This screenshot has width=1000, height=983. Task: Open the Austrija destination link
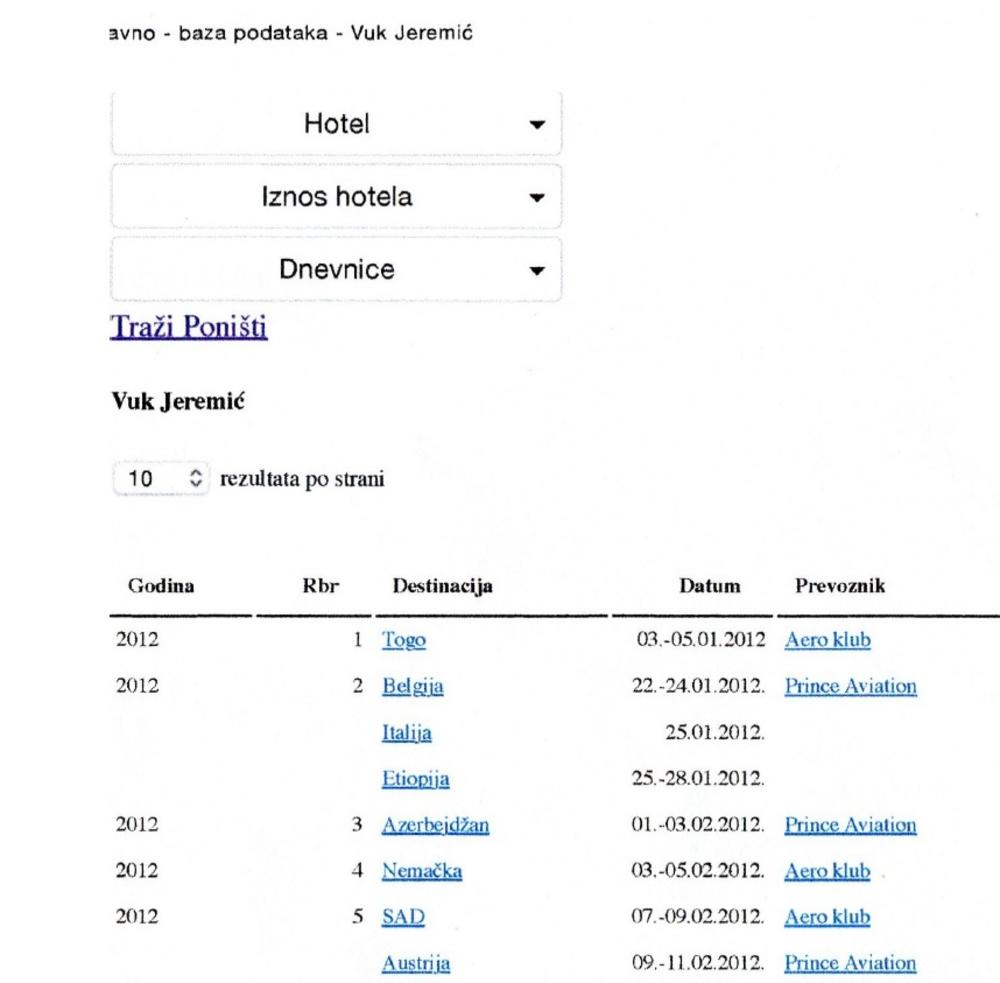coord(416,964)
